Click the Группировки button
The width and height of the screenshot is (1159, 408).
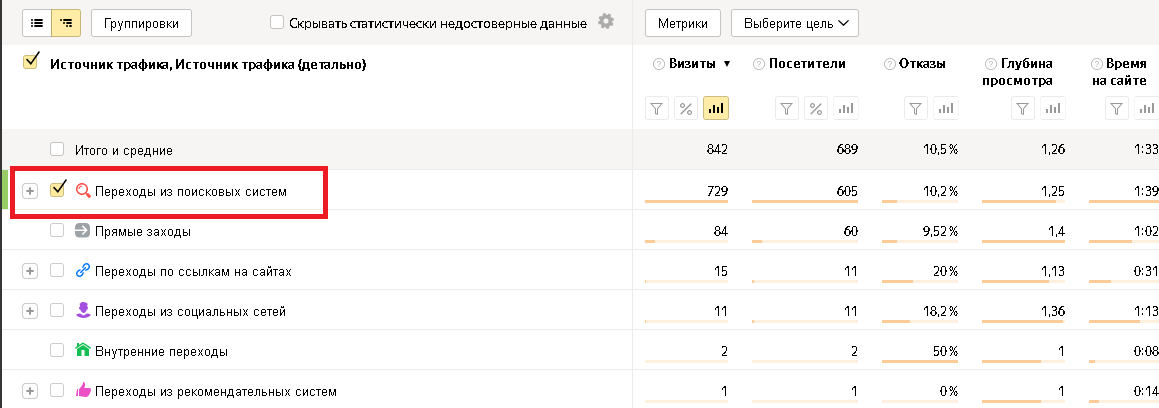pyautogui.click(x=141, y=23)
